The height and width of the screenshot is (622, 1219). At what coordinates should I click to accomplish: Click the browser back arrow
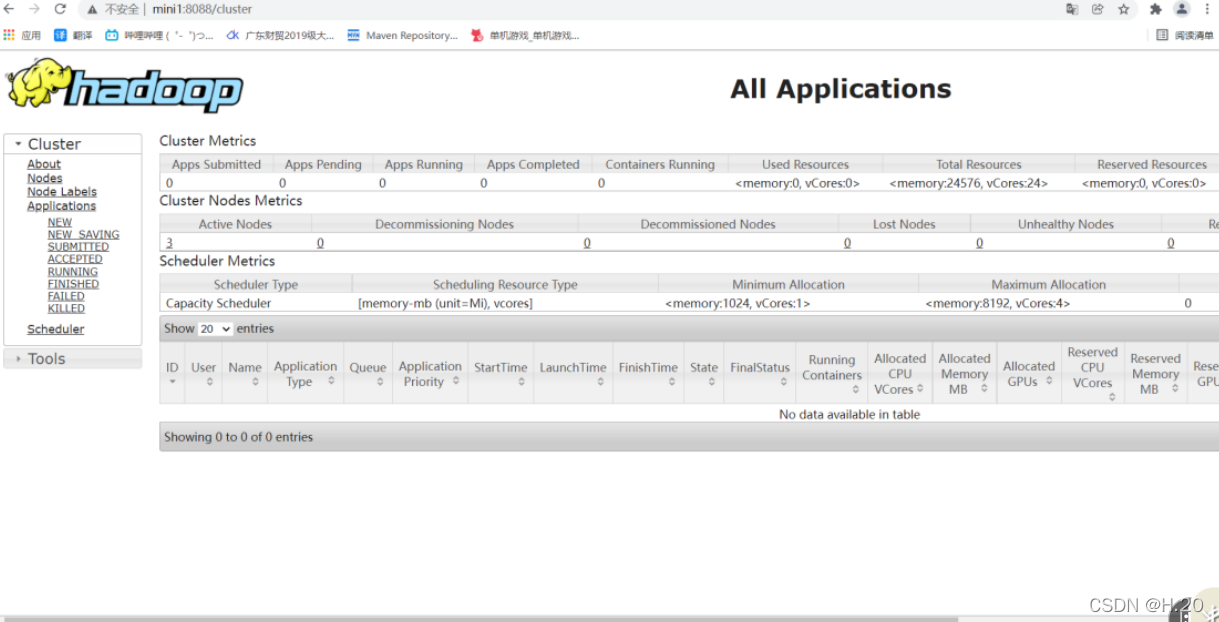[10, 9]
